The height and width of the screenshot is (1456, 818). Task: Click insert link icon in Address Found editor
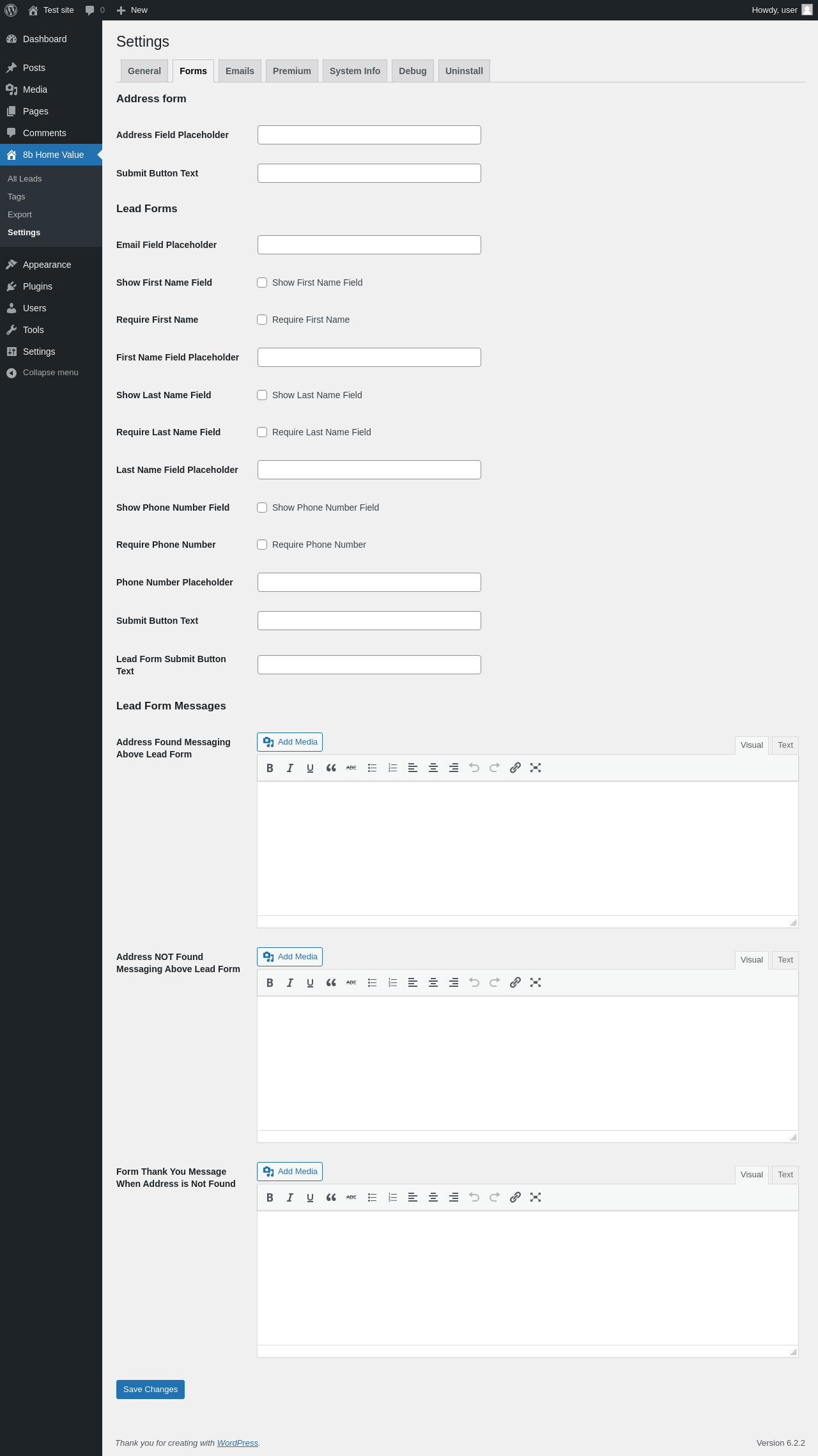[515, 768]
